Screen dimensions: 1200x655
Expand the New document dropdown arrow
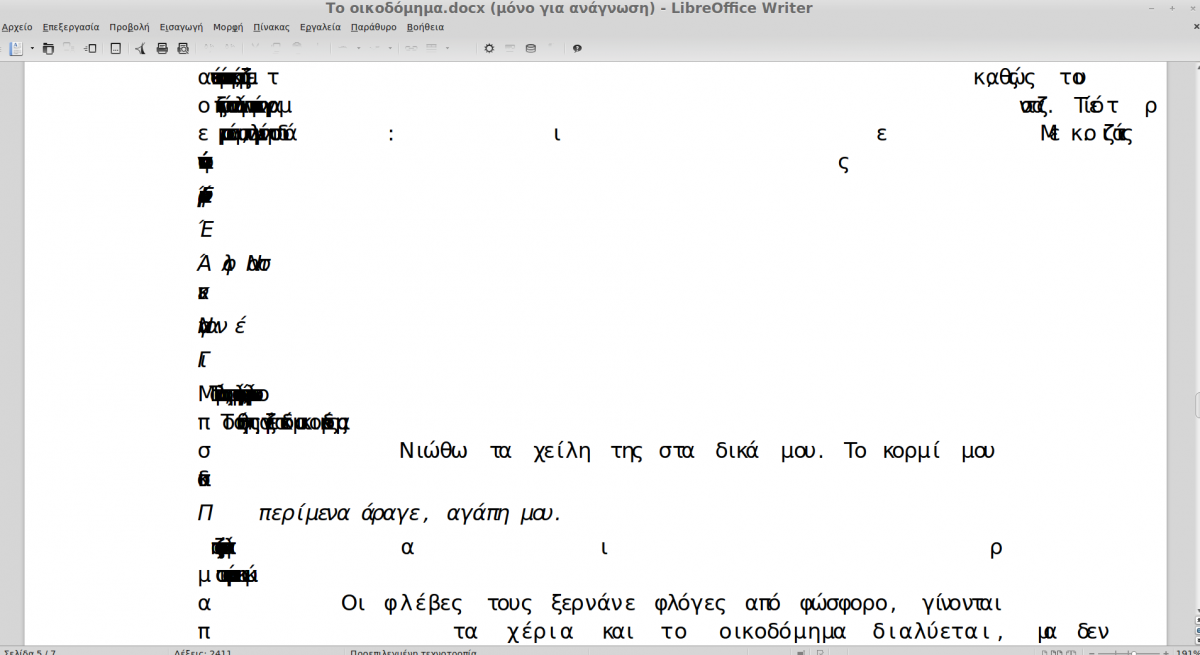(32, 48)
